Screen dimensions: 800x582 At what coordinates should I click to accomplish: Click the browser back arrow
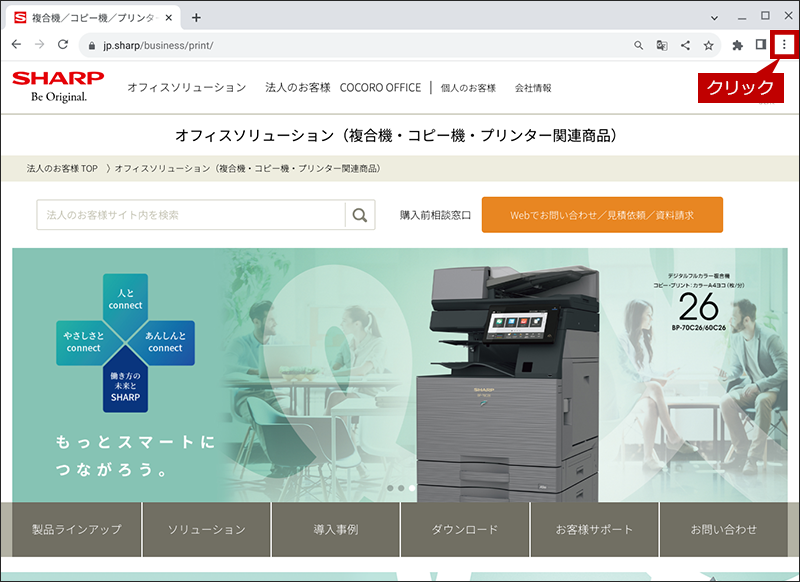[x=16, y=45]
